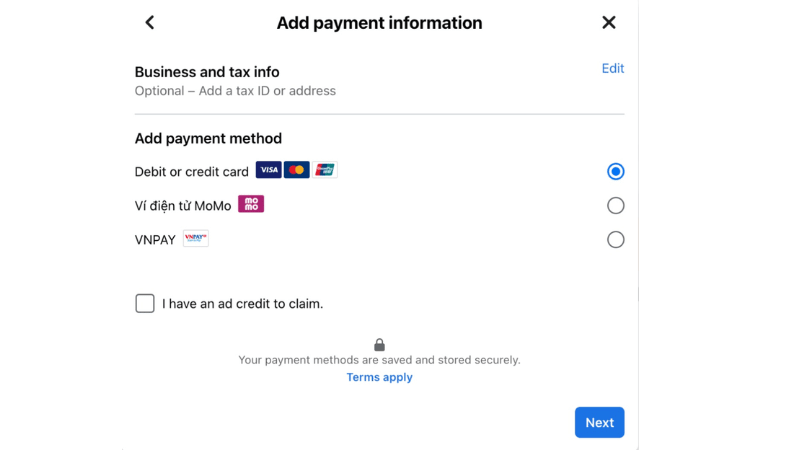800x450 pixels.
Task: Click the Mastercard logo
Action: [296, 170]
